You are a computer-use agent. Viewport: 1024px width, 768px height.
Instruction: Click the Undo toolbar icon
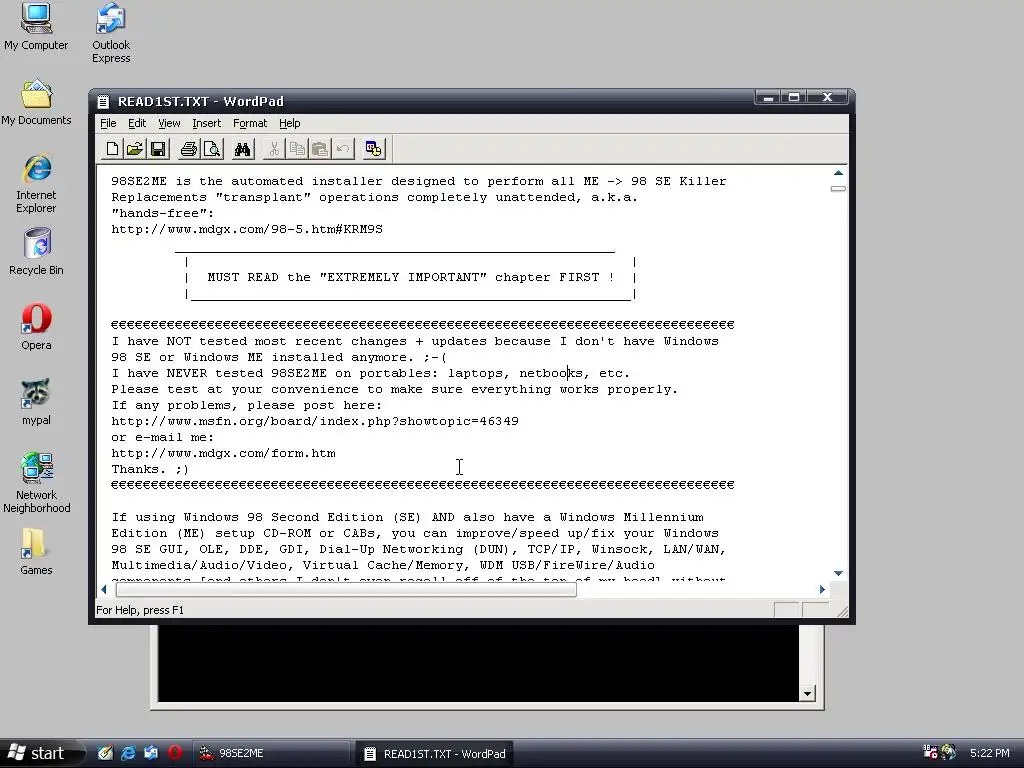pos(342,149)
